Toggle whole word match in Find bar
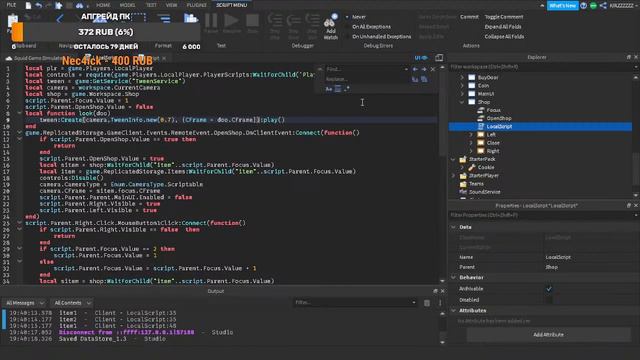 point(338,89)
